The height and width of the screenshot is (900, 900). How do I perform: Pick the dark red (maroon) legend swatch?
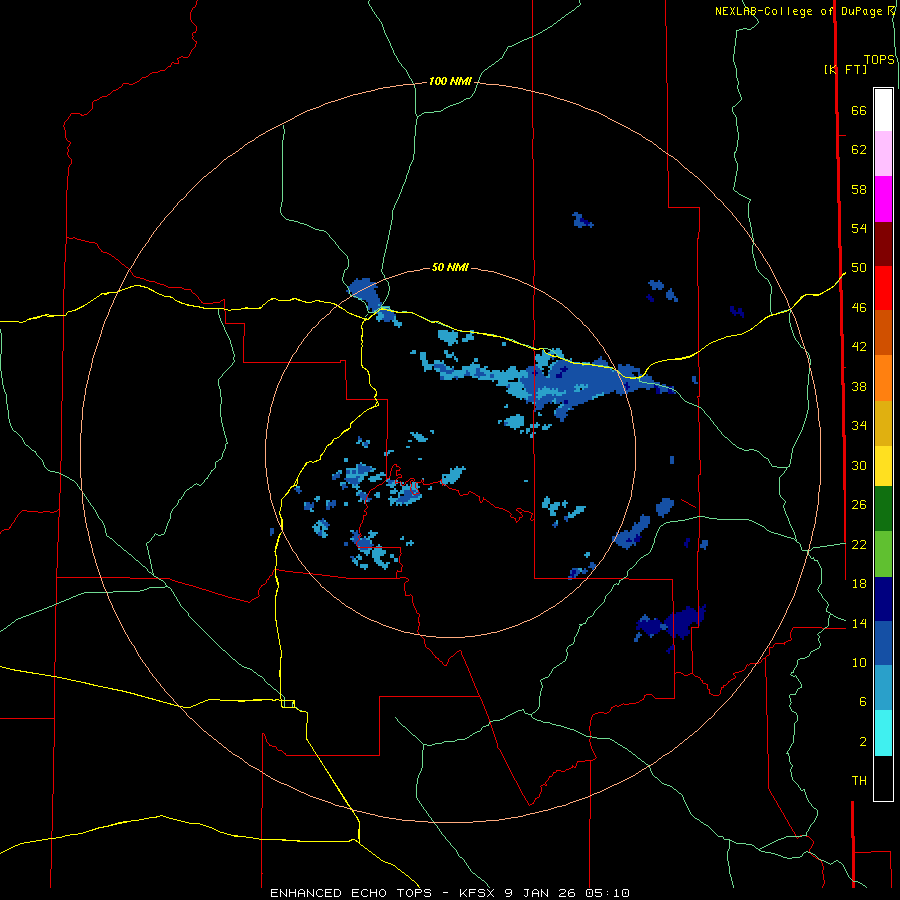tap(883, 244)
